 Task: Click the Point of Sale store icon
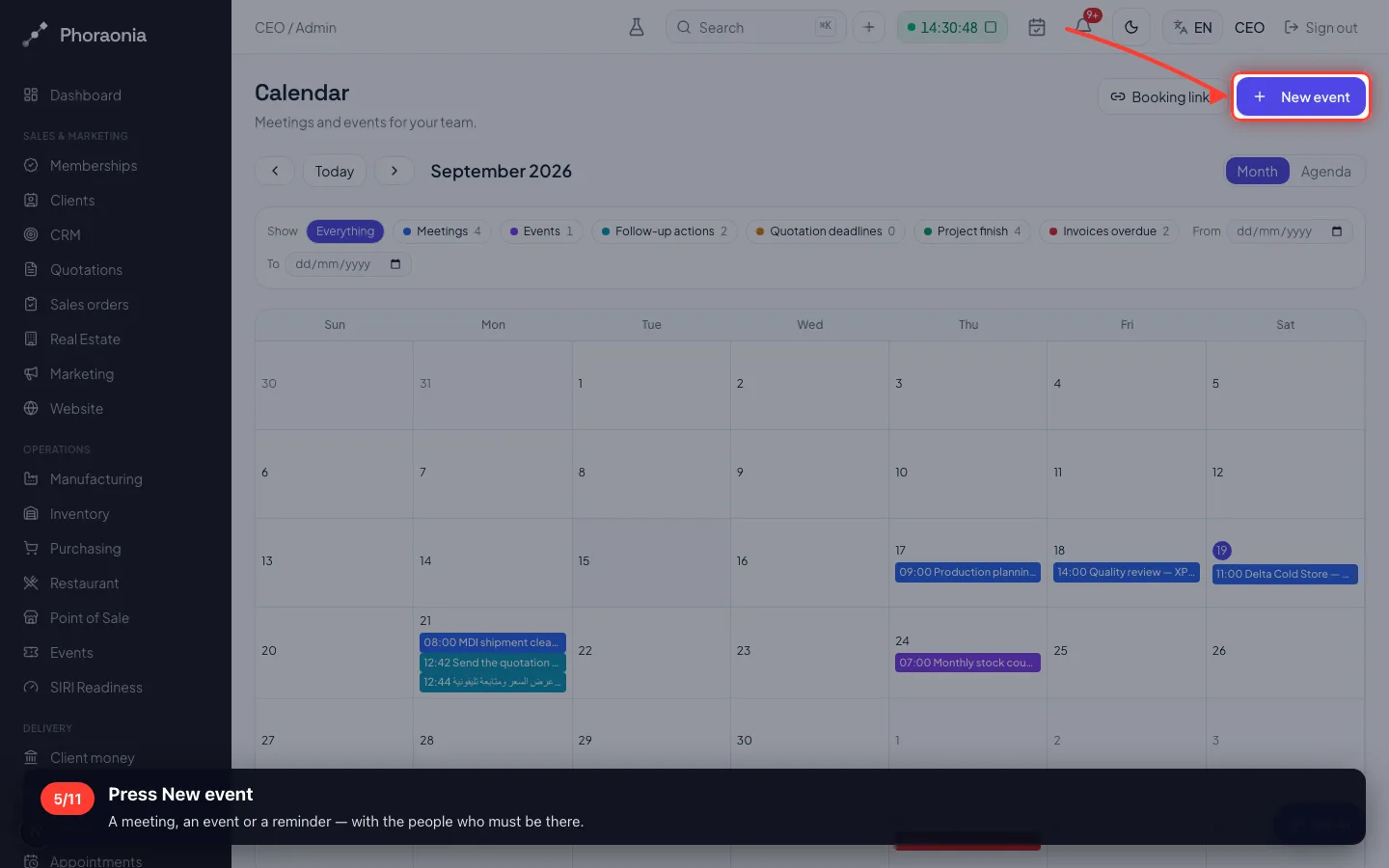click(31, 617)
